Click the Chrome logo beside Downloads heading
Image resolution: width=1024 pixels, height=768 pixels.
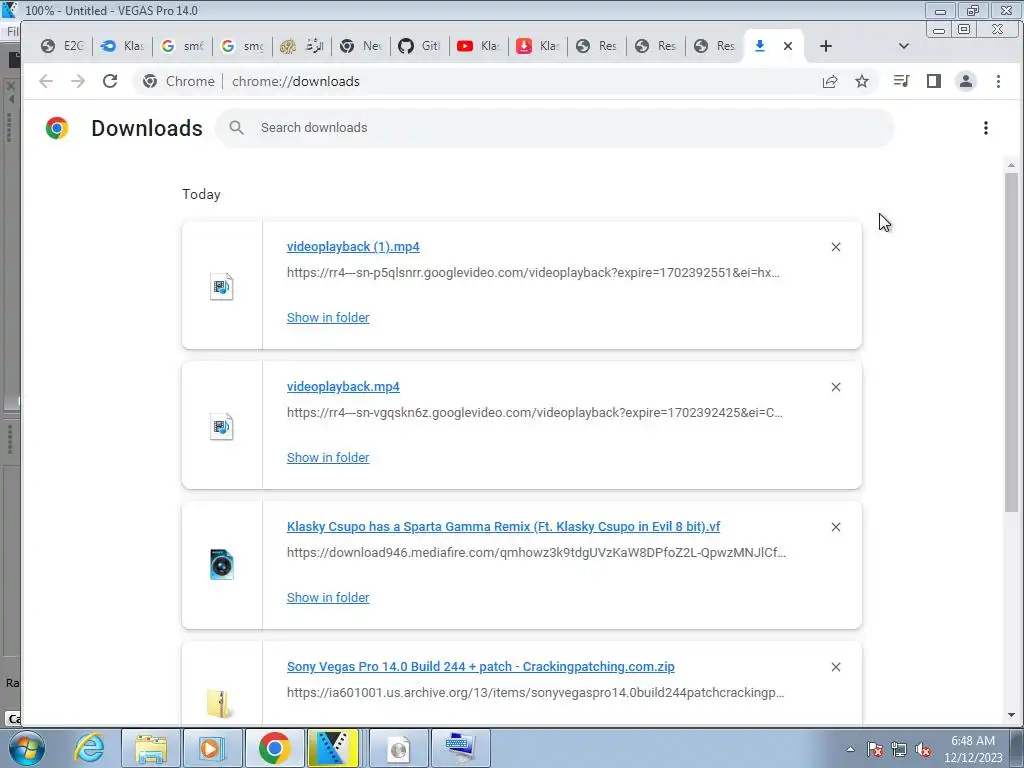57,128
